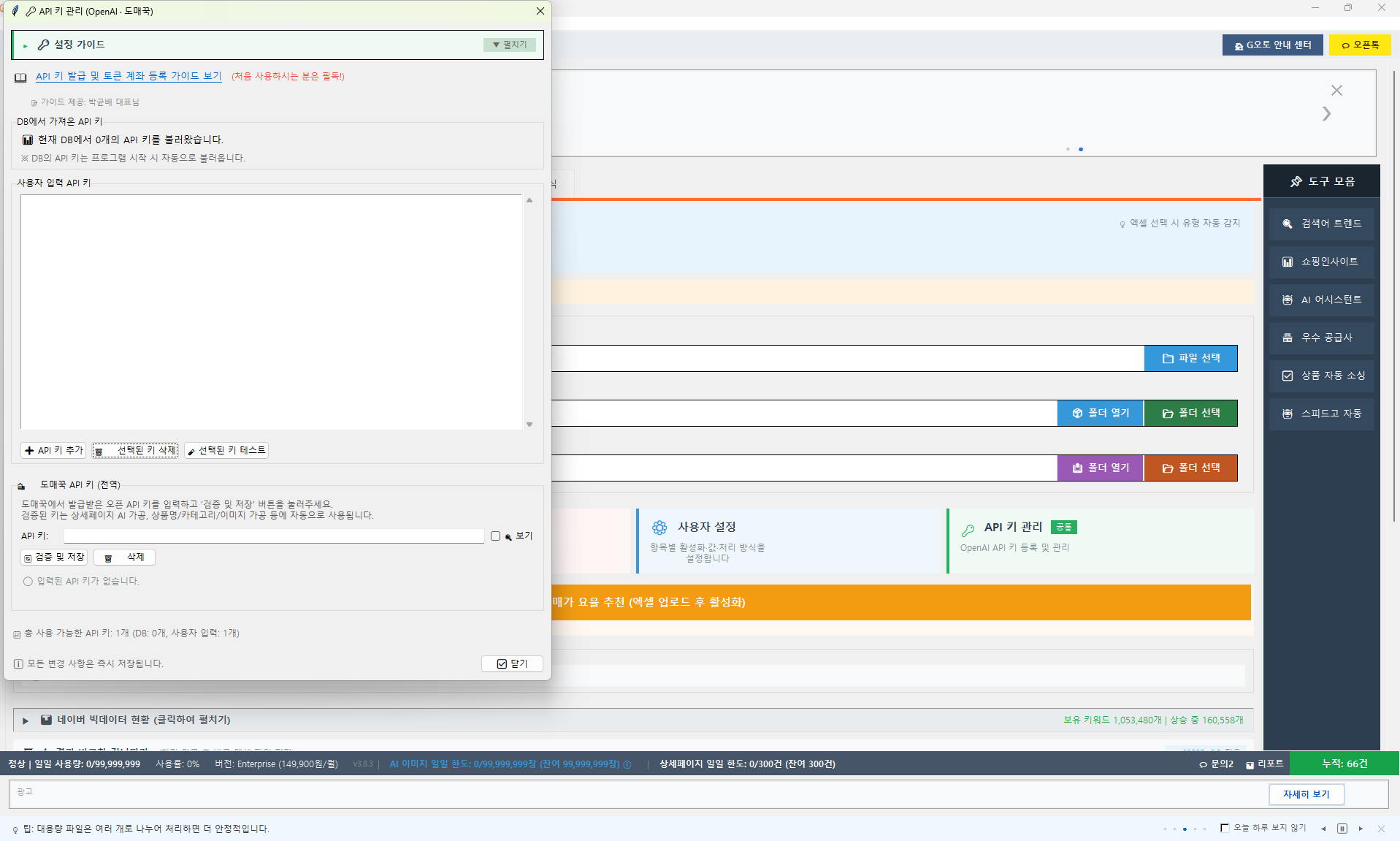Open the API 키 관리 card

[x=1100, y=541]
